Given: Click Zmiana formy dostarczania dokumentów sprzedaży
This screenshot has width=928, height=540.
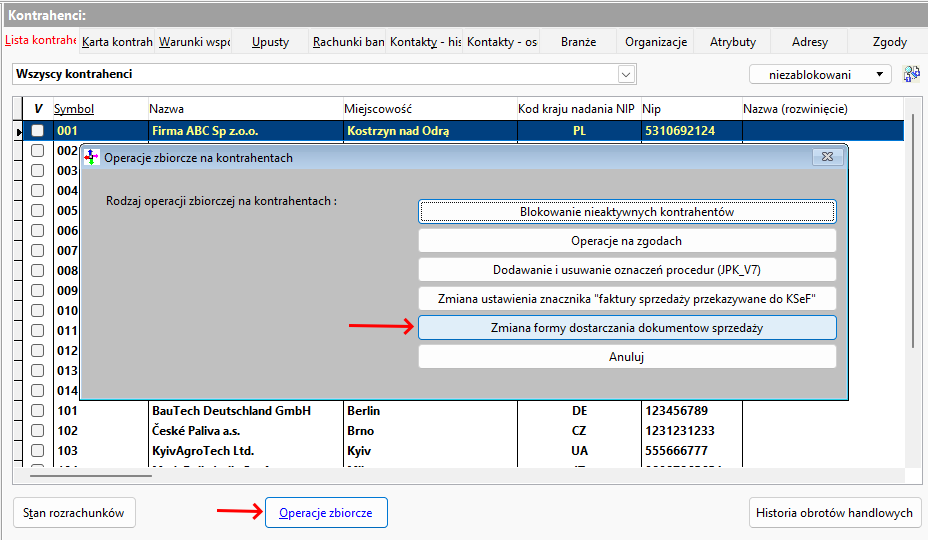Looking at the screenshot, I should click(627, 328).
